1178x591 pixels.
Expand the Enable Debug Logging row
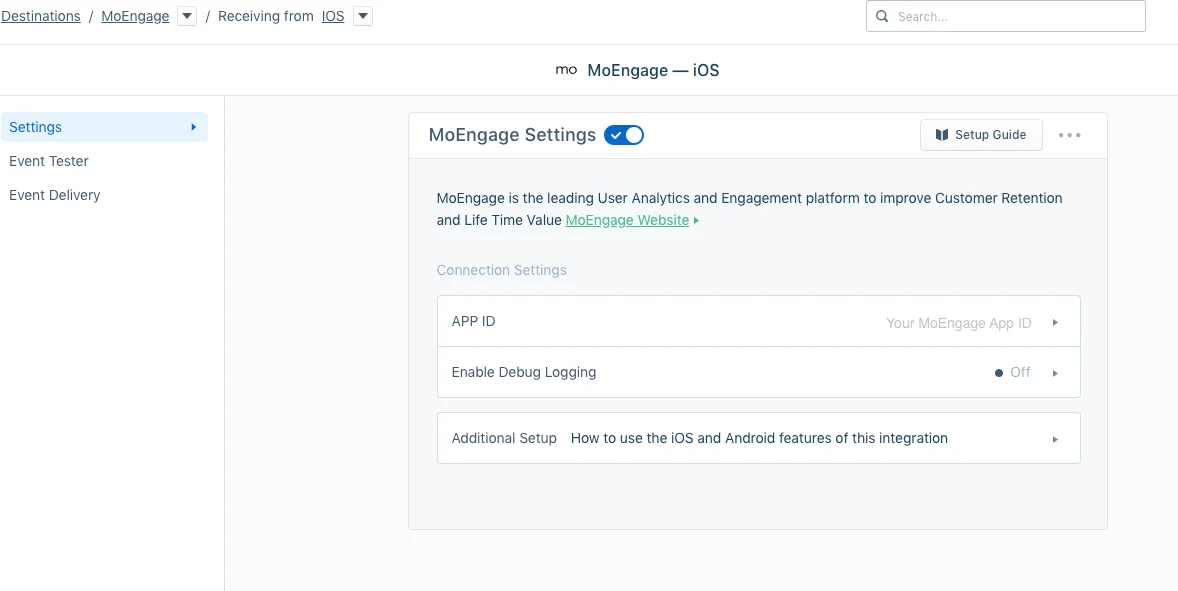pos(759,372)
